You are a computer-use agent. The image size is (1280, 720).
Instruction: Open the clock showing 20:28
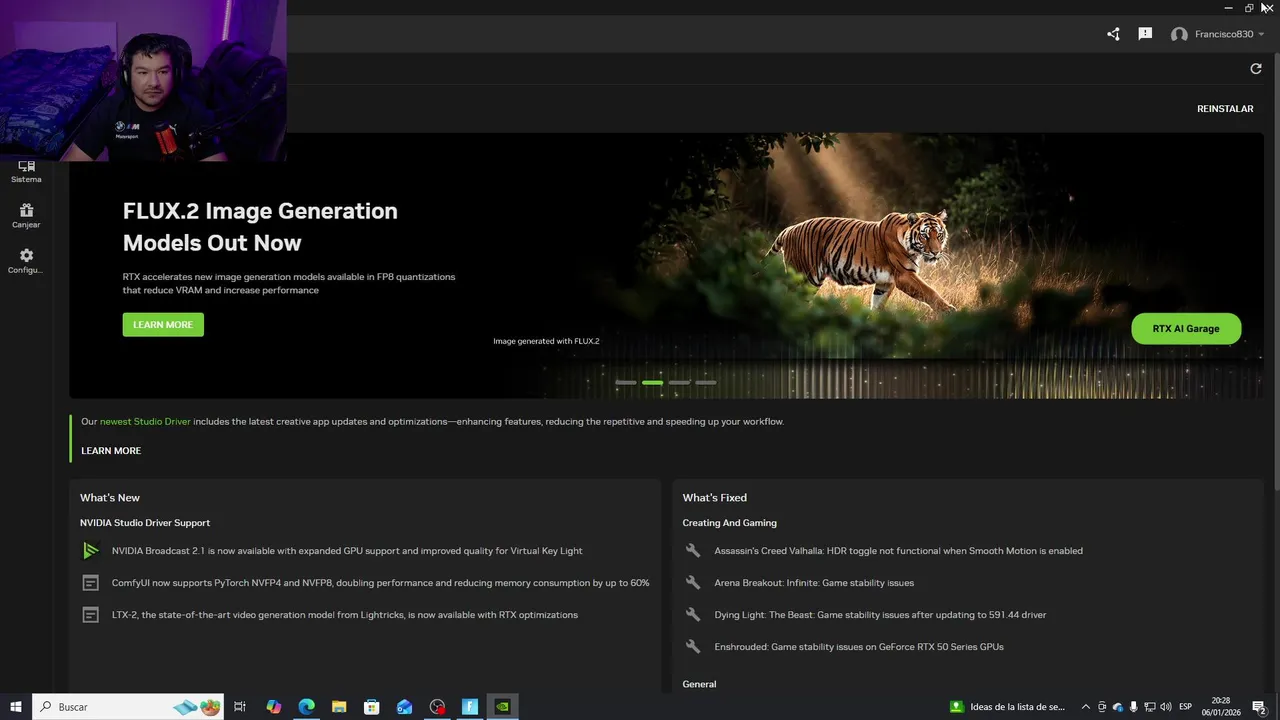coord(1221,707)
